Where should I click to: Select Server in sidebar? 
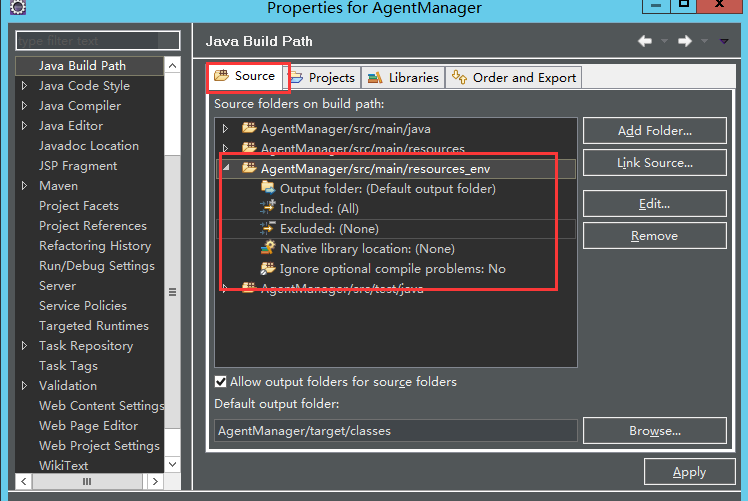point(57,286)
